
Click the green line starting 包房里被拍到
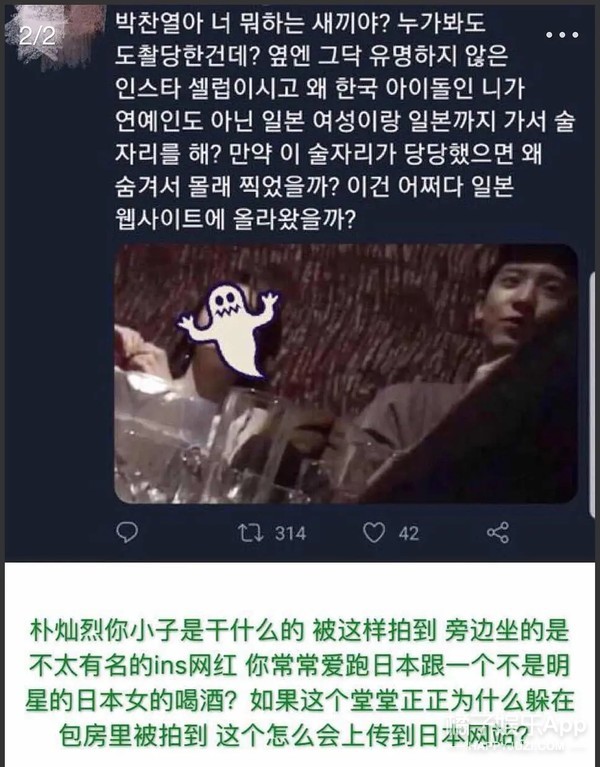pos(293,736)
